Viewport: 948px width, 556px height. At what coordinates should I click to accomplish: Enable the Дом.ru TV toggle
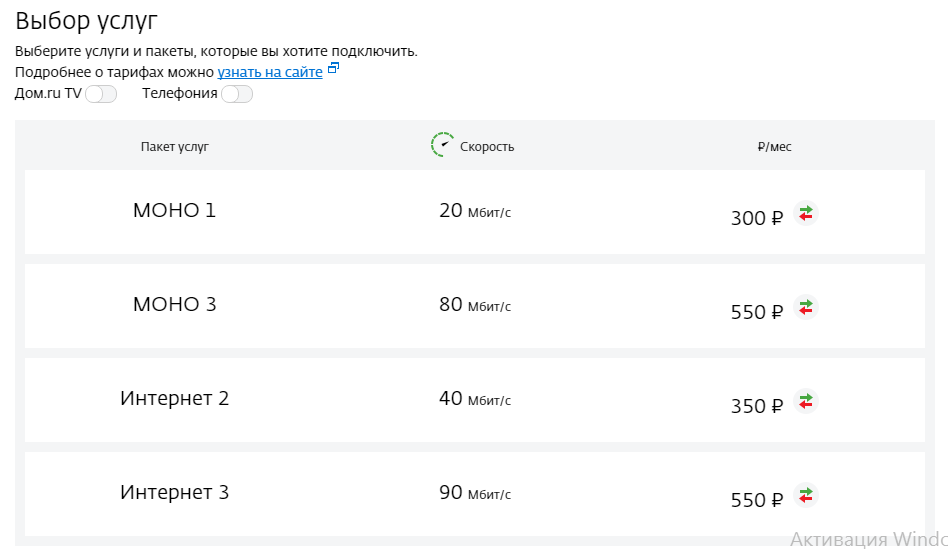[101, 94]
